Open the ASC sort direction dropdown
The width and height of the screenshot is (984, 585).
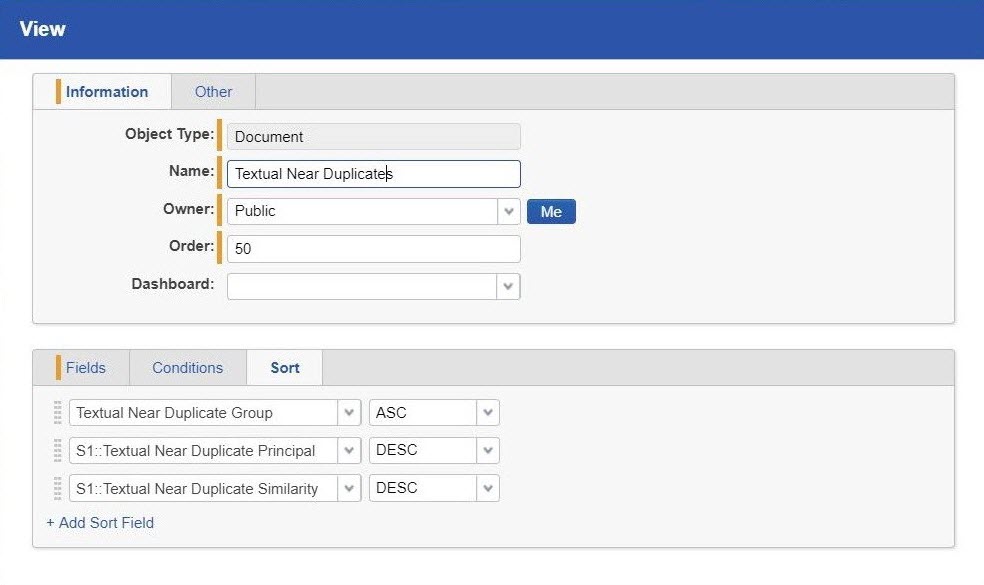coord(488,412)
